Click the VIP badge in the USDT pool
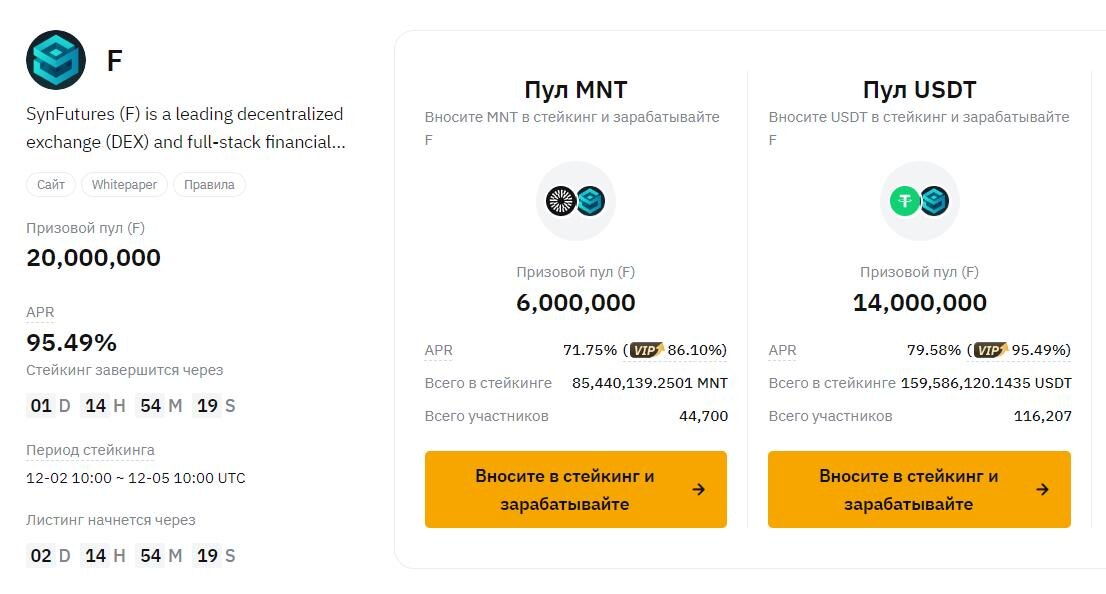 pyautogui.click(x=988, y=351)
